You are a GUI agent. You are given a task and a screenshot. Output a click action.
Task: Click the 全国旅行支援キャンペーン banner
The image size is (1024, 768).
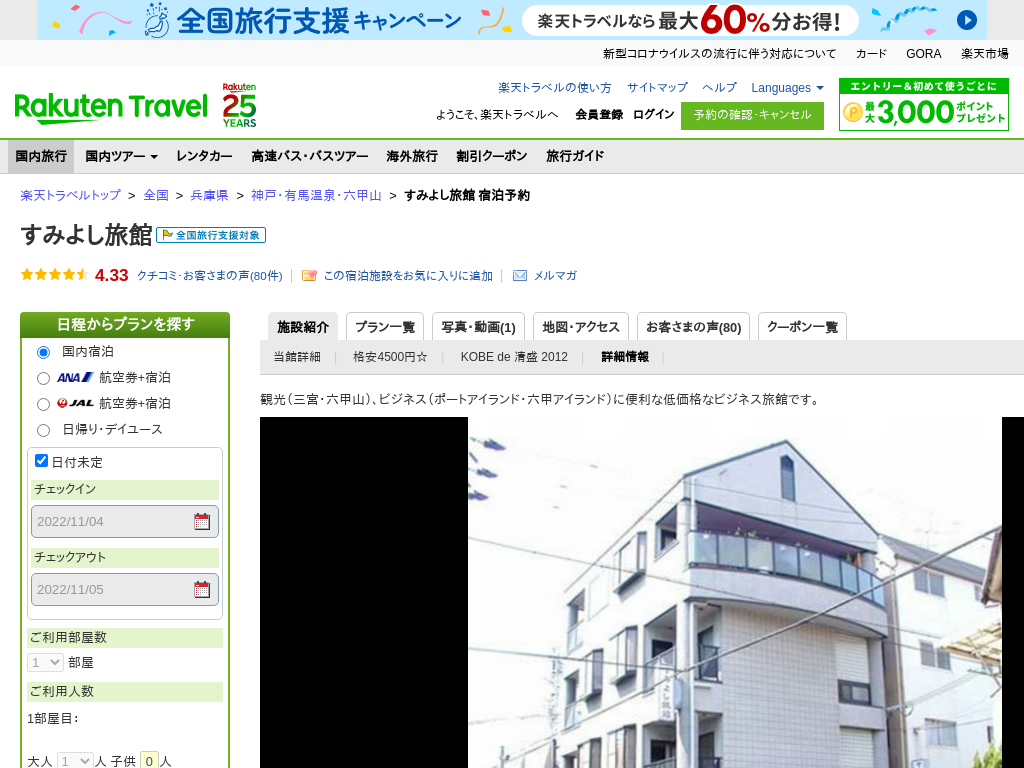pos(512,20)
